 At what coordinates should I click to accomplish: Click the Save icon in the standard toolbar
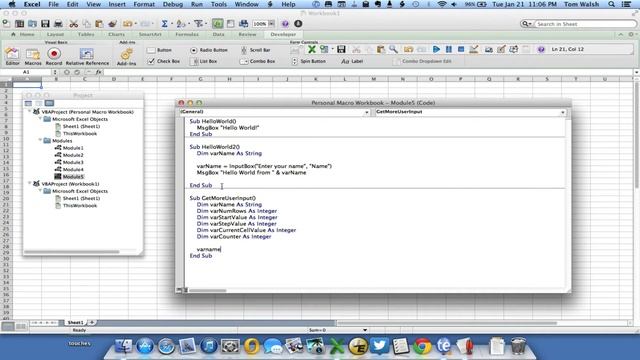[x=45, y=24]
